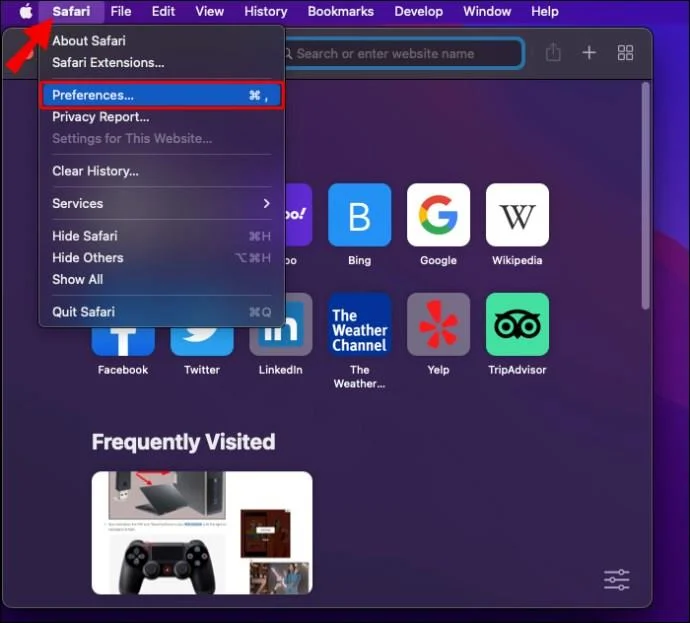Viewport: 690px width, 623px height.
Task: Show tab overview grid icon
Action: pos(625,53)
